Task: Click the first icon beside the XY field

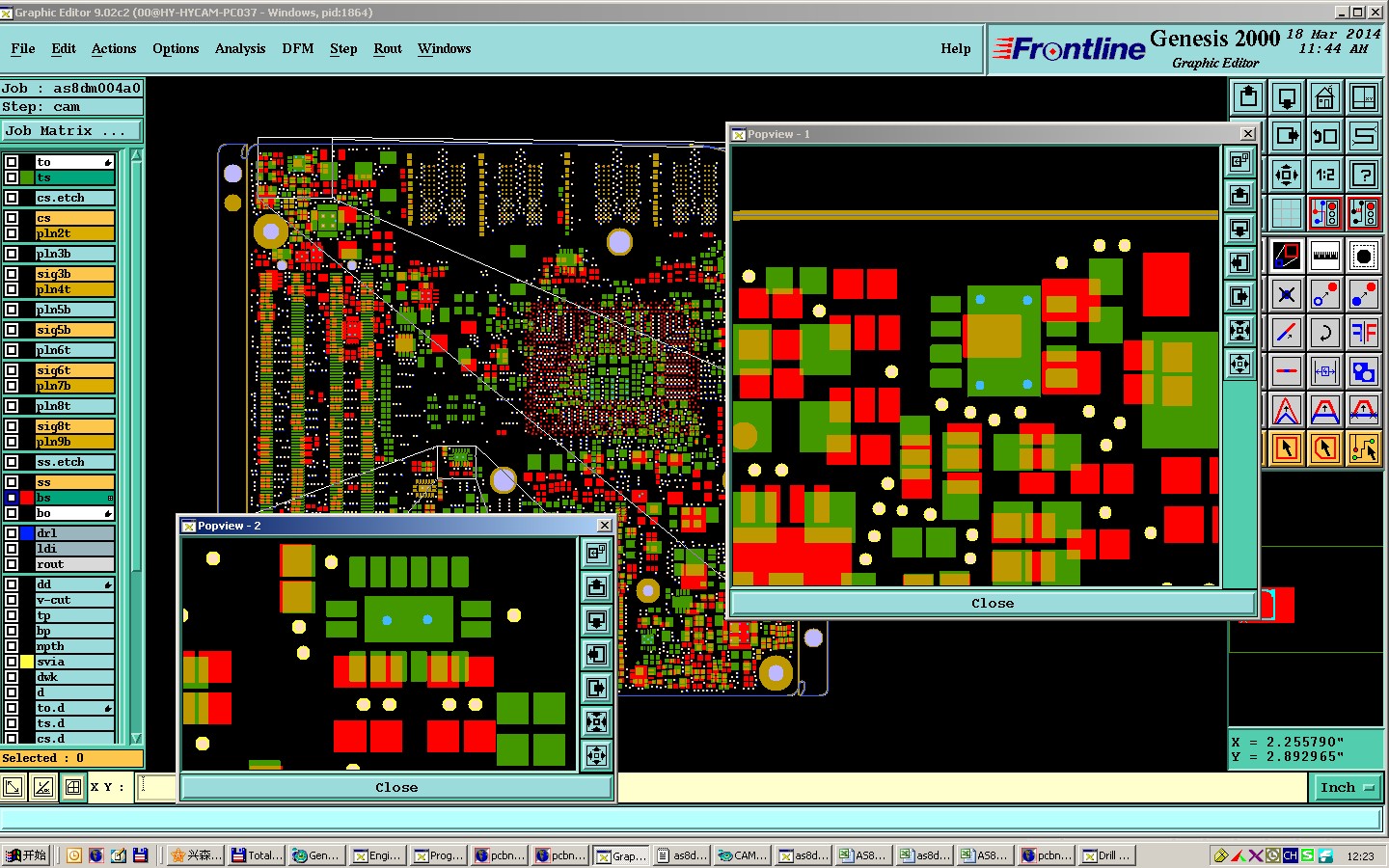Action: point(13,788)
